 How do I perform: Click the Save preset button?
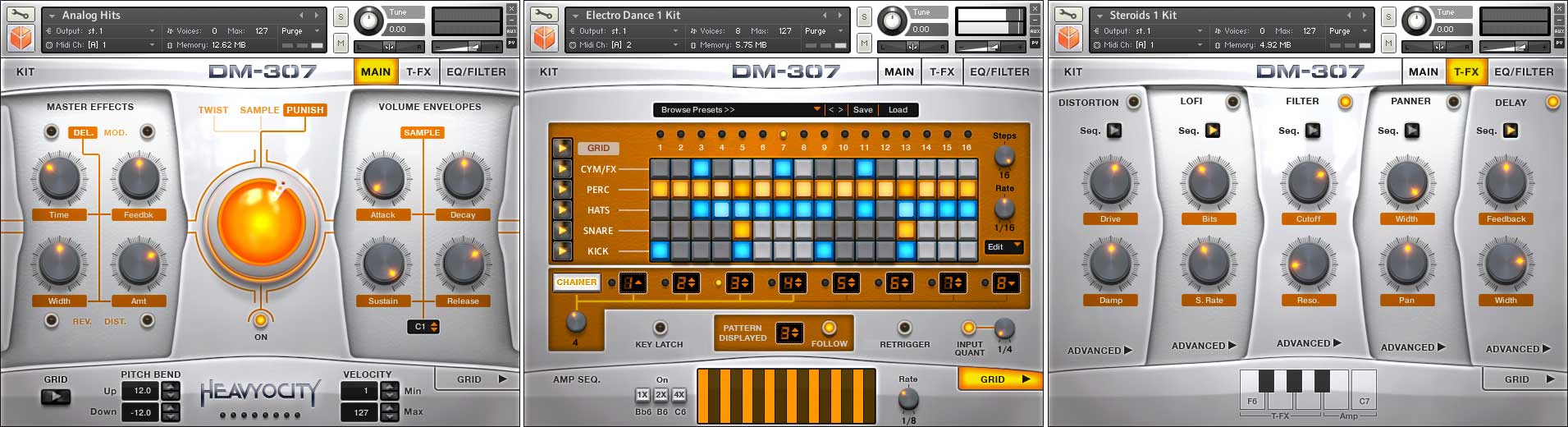coord(863,109)
